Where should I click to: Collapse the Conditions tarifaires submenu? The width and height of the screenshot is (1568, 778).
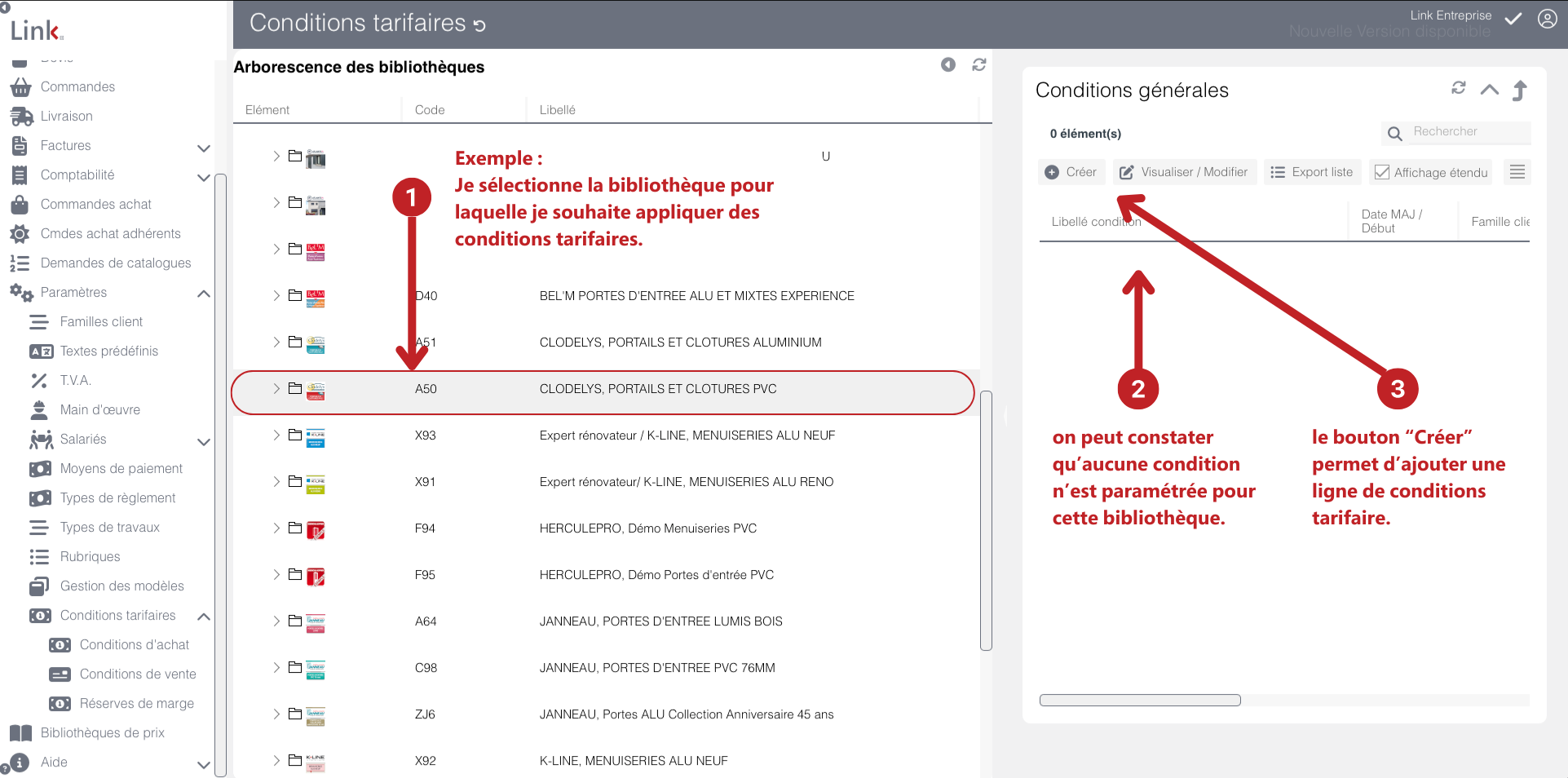click(x=204, y=617)
